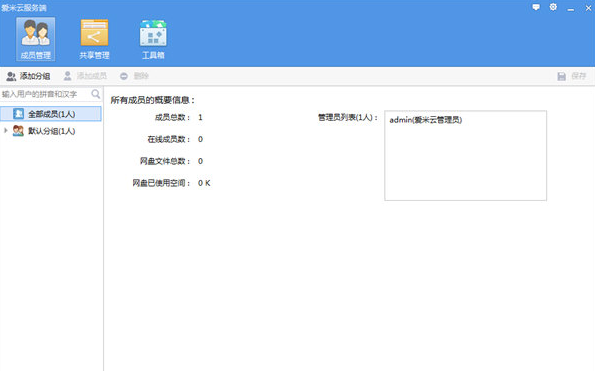
Task: Click 删除 delete button in toolbar
Action: pos(134,76)
